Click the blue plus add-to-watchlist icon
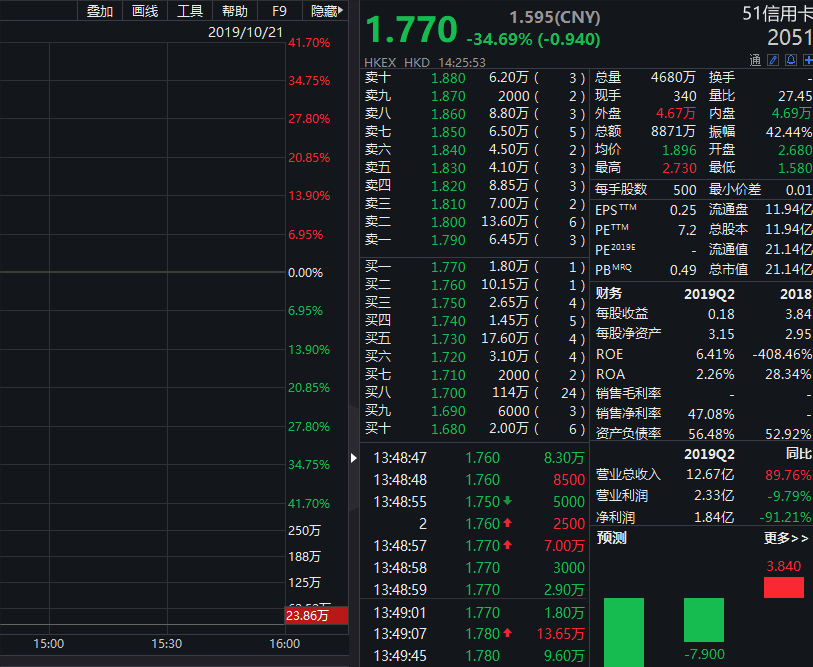The width and height of the screenshot is (813, 667). click(807, 60)
